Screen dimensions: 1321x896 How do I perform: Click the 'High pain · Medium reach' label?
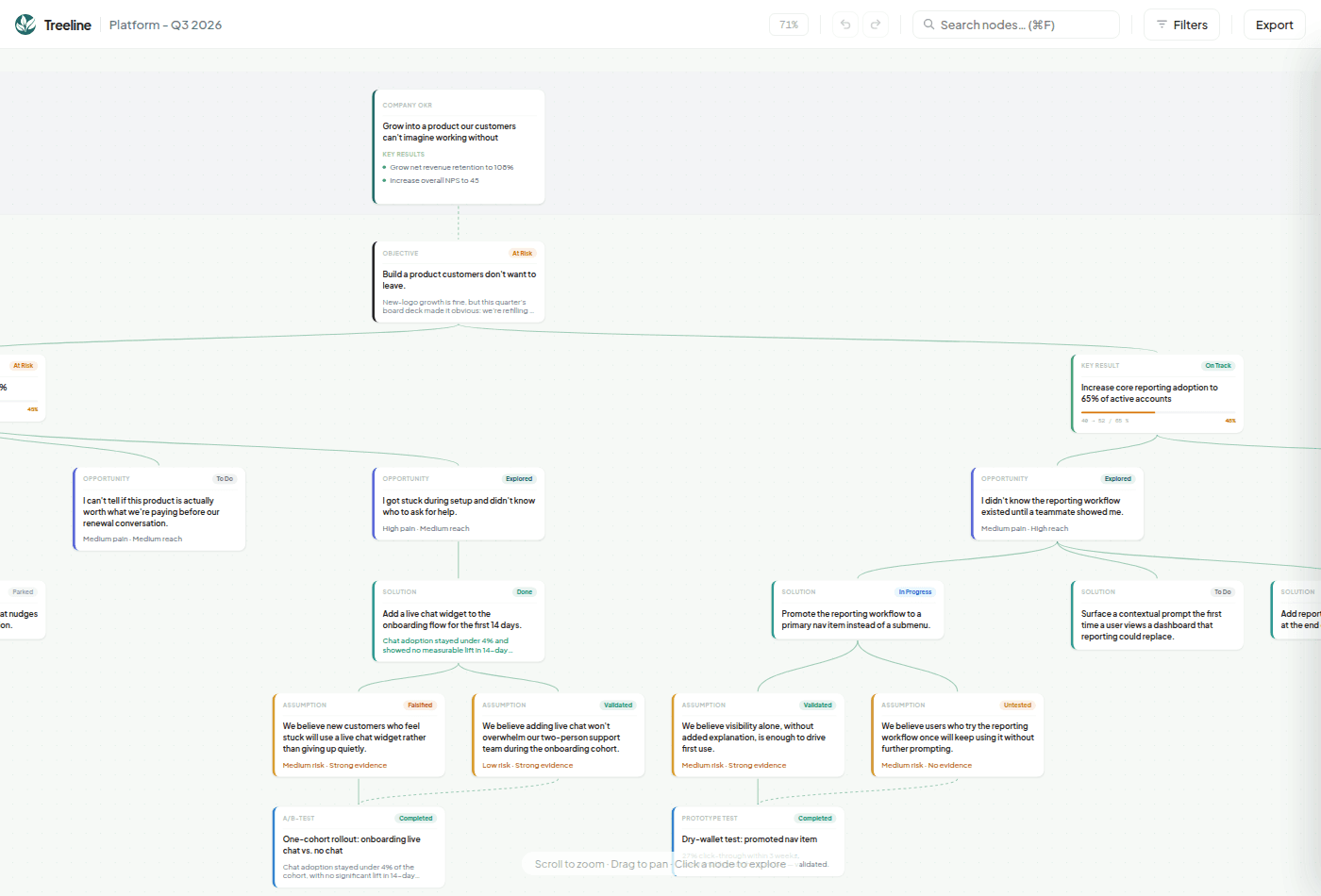click(426, 529)
